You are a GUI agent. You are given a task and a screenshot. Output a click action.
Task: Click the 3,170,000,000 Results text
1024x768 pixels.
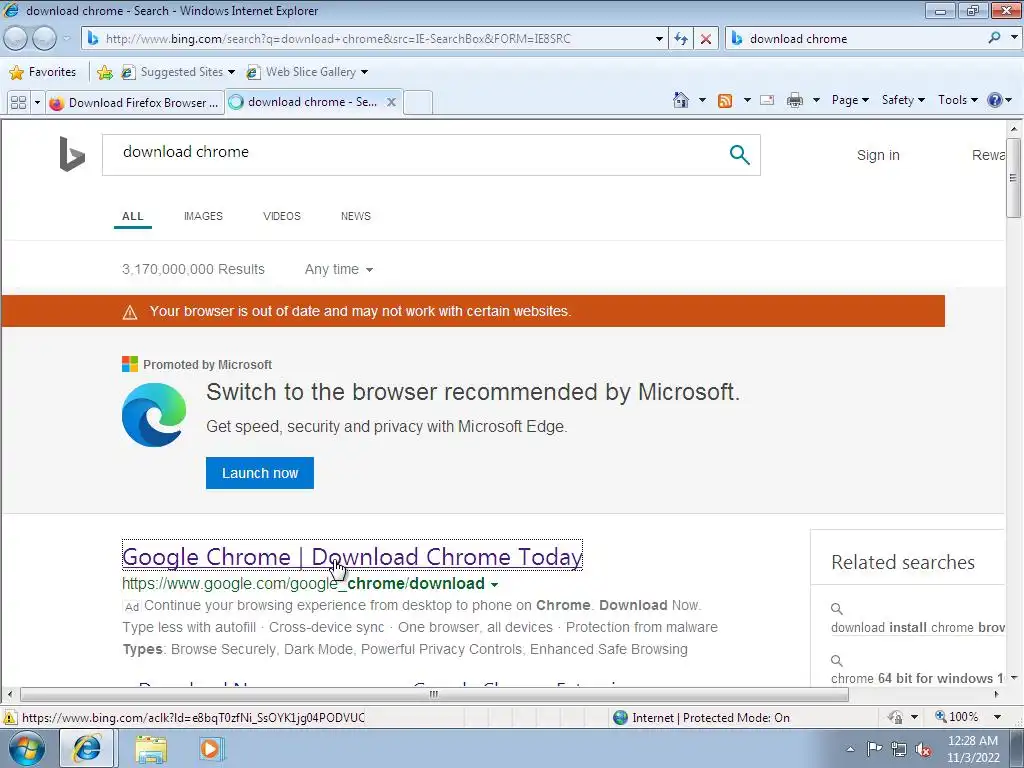tap(193, 269)
